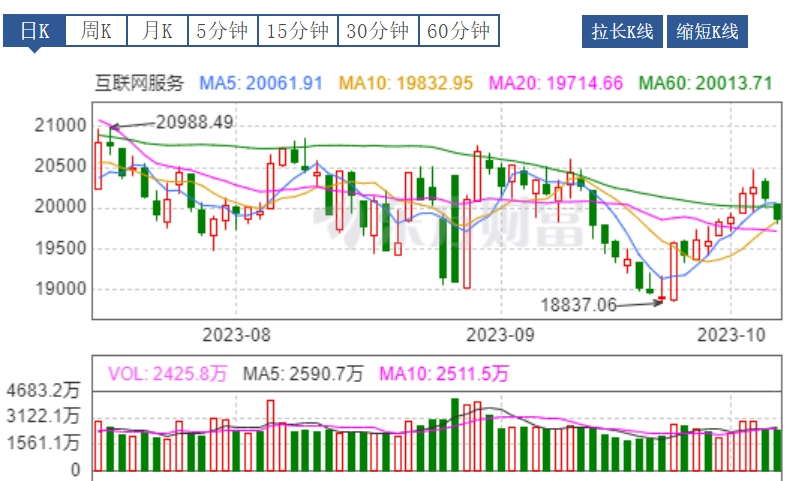Image resolution: width=787 pixels, height=481 pixels.
Task: Click the MA5 legend value label
Action: pos(261,84)
